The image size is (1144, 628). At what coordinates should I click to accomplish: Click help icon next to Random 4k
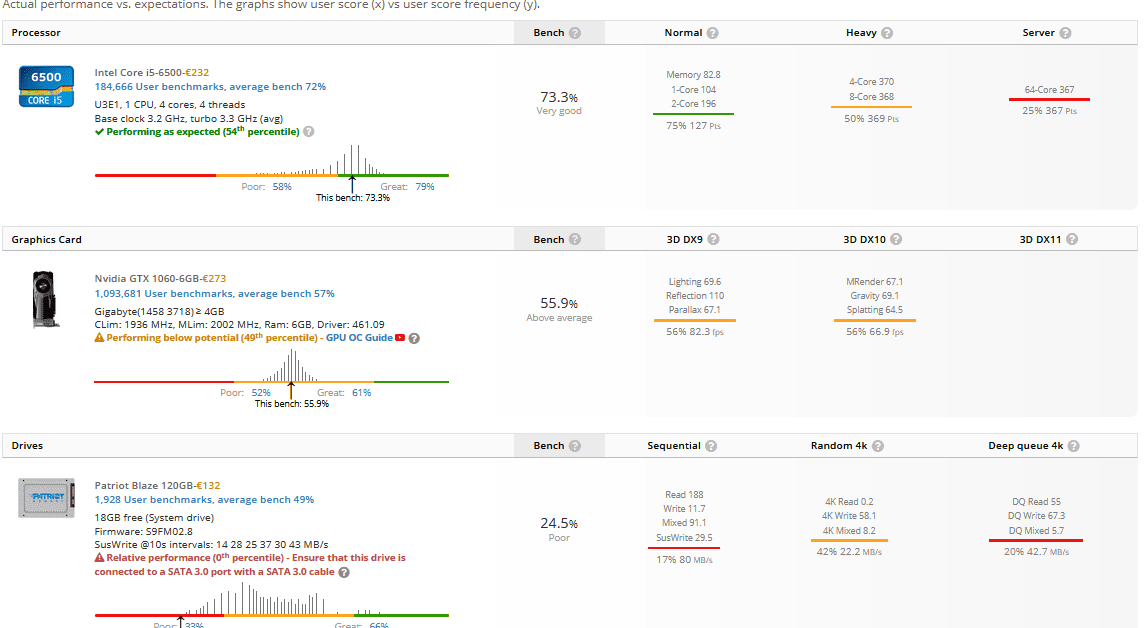[x=878, y=446]
